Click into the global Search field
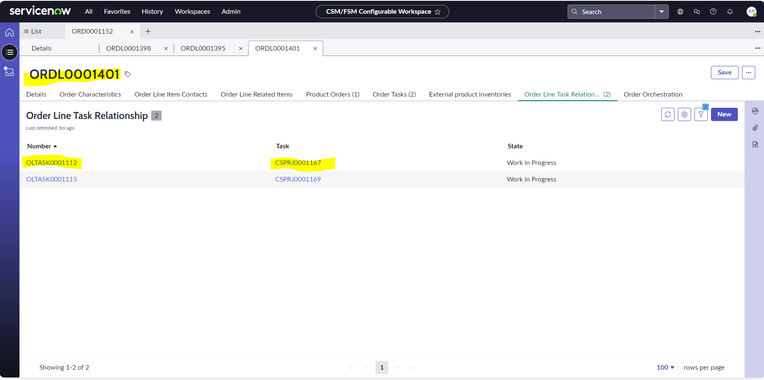The width and height of the screenshot is (764, 380). [x=611, y=12]
